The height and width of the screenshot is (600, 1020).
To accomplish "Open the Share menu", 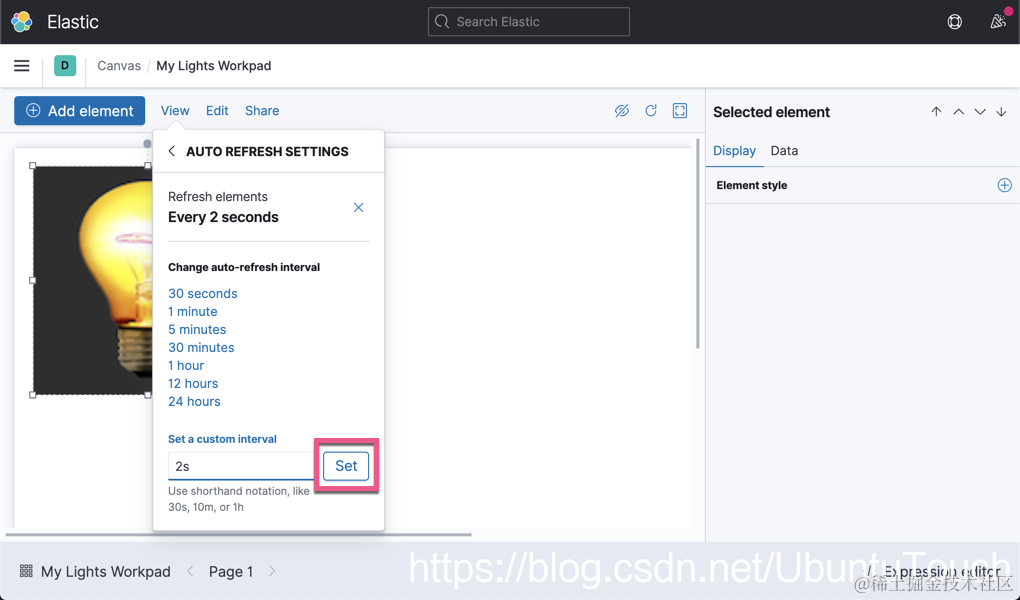I will tap(262, 111).
